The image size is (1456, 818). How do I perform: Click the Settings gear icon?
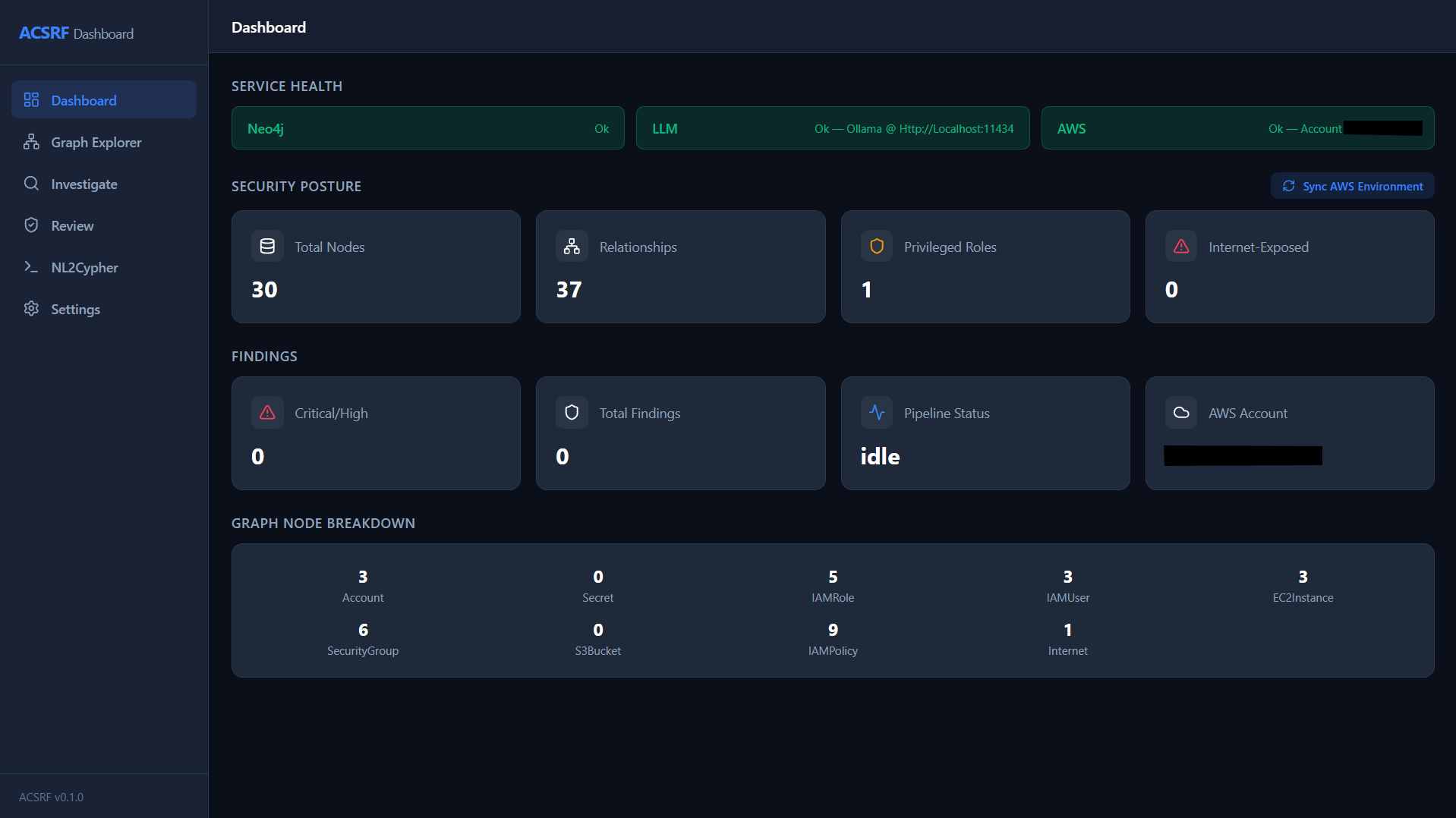point(31,309)
